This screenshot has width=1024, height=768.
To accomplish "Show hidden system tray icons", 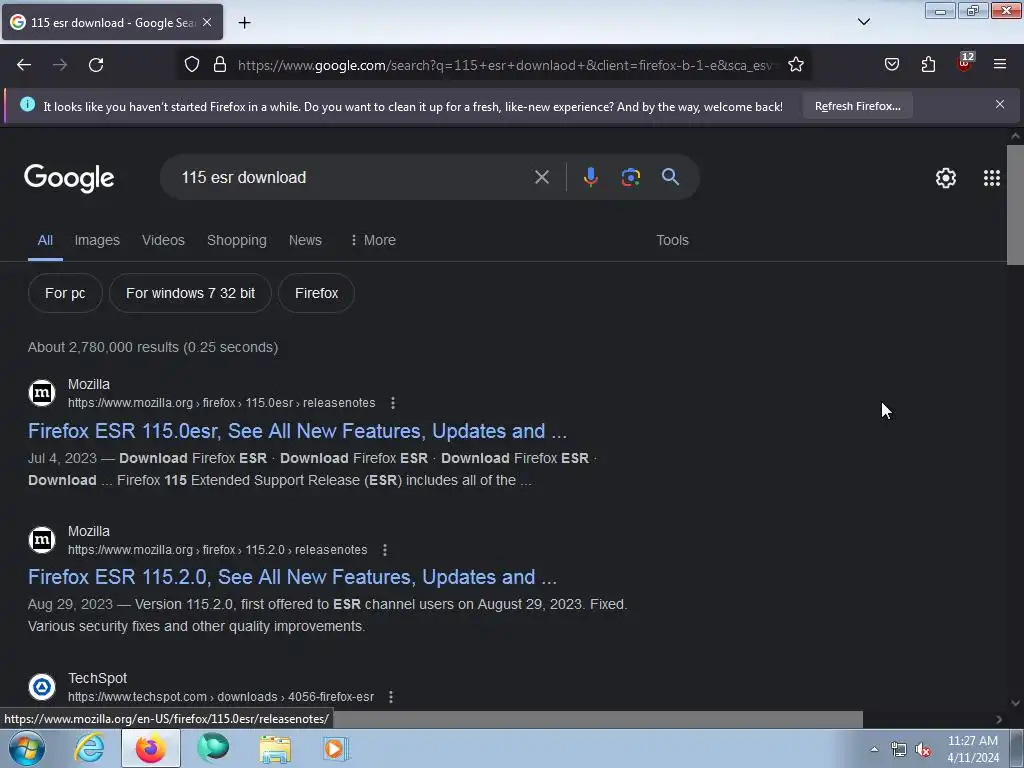I will pos(874,749).
